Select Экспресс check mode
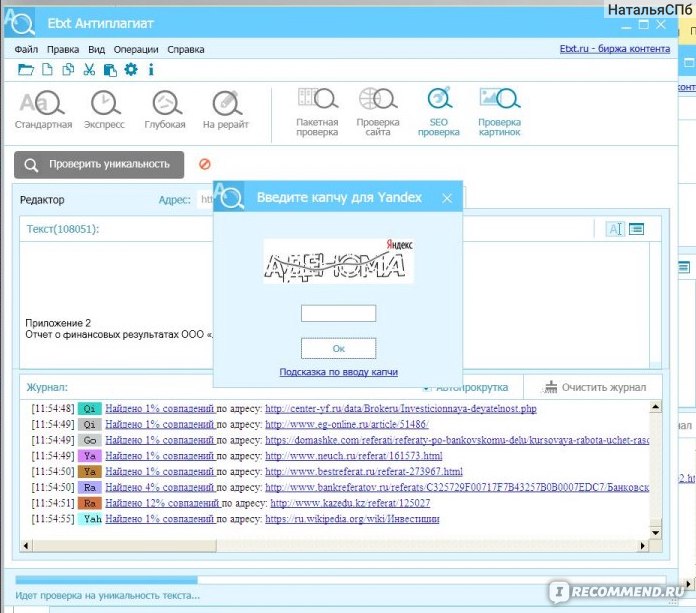 pos(104,110)
